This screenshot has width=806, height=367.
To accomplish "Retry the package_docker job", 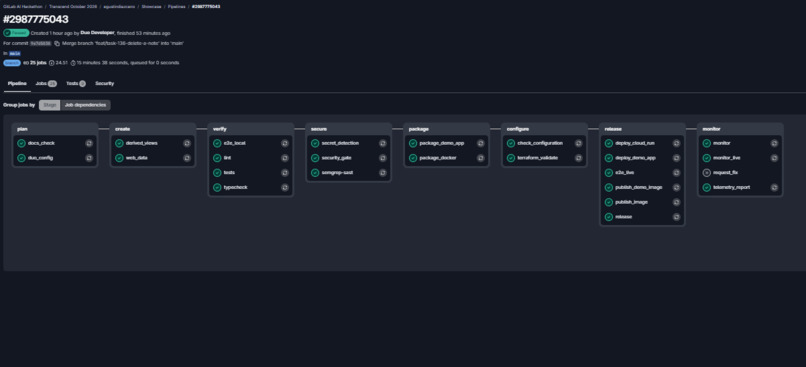I will coord(481,158).
